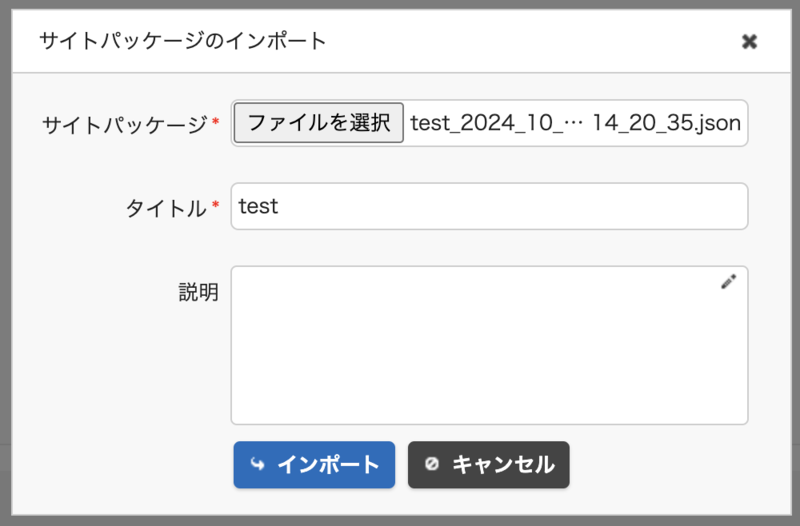Image resolution: width=800 pixels, height=526 pixels.
Task: Click the arrow icon on the インポート button
Action: pos(258,464)
